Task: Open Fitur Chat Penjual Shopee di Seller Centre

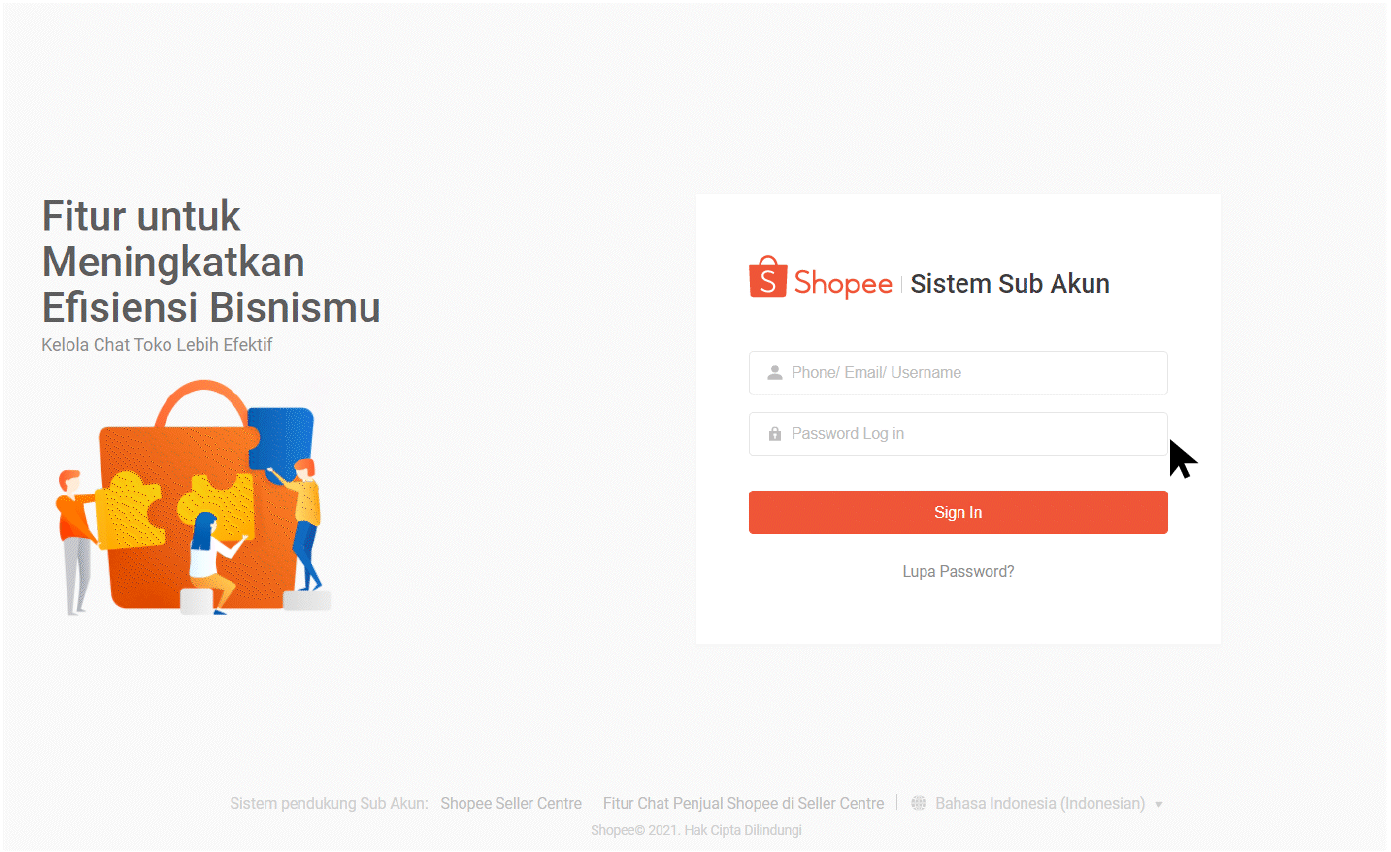Action: 743,804
